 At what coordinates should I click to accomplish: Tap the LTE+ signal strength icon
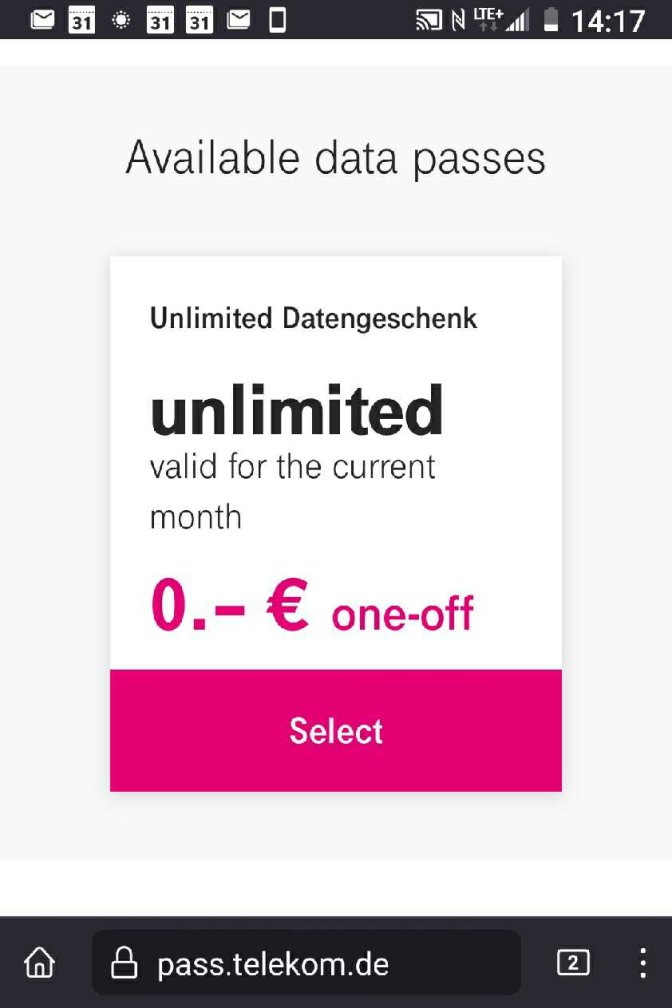click(x=502, y=20)
